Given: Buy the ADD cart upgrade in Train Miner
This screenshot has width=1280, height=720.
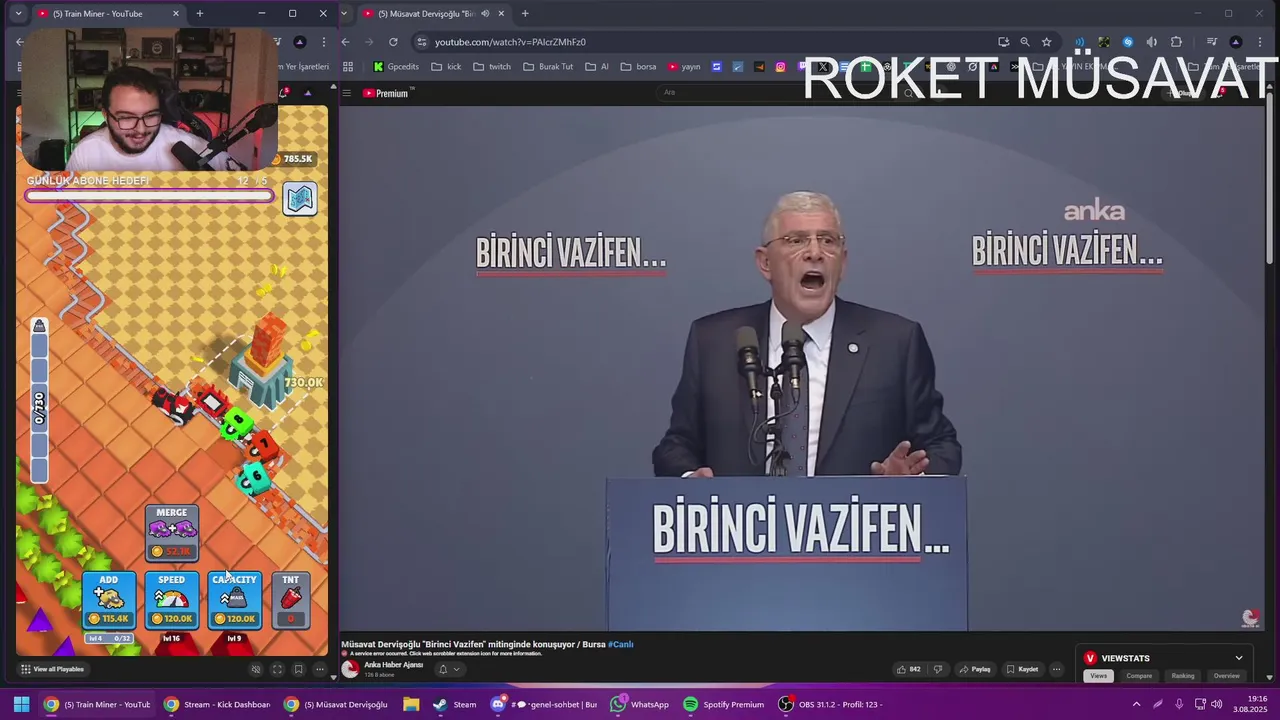Looking at the screenshot, I should [109, 600].
